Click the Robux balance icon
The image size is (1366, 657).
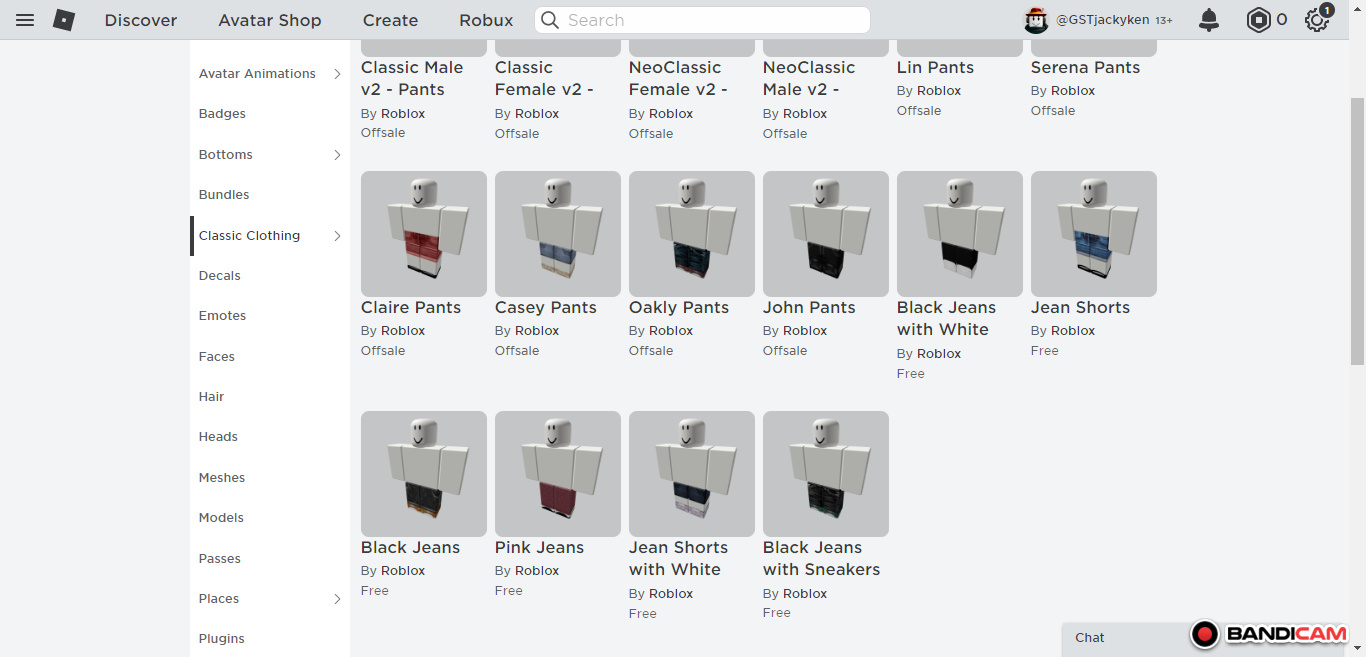[1257, 20]
